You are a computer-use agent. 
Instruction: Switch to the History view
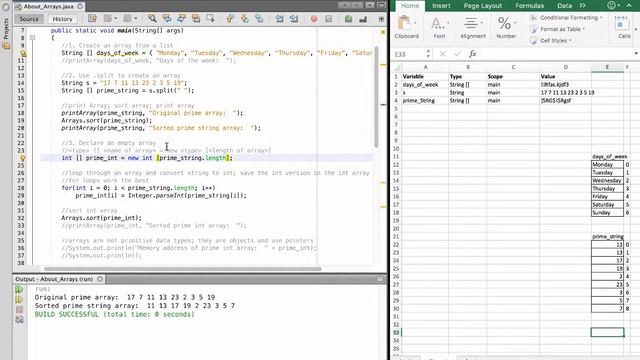point(62,19)
